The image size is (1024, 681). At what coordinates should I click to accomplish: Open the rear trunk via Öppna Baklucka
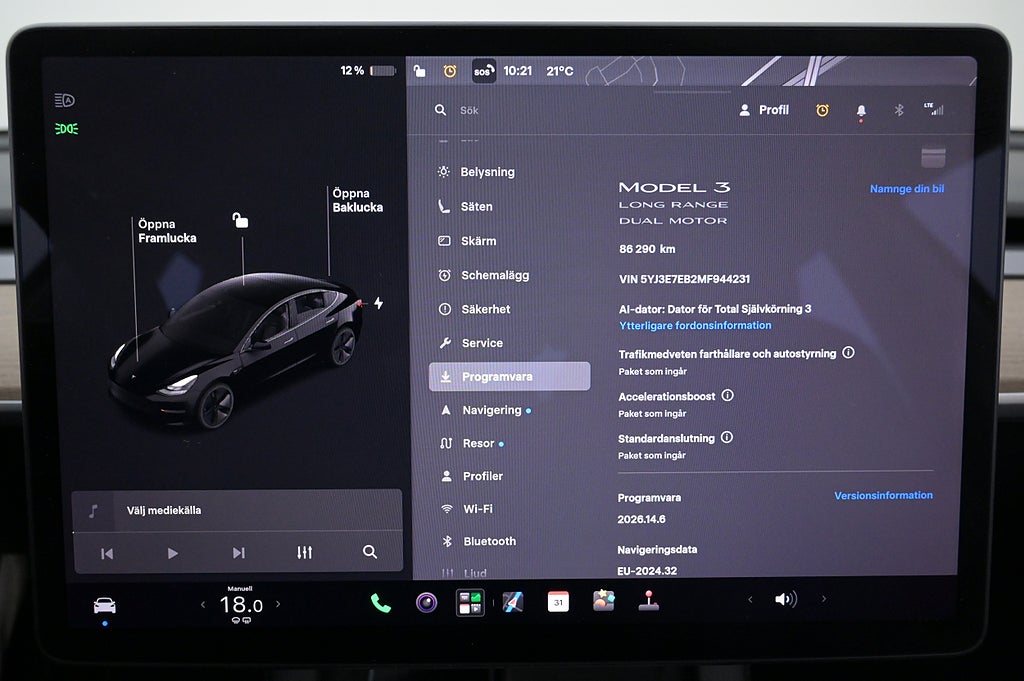coord(358,200)
